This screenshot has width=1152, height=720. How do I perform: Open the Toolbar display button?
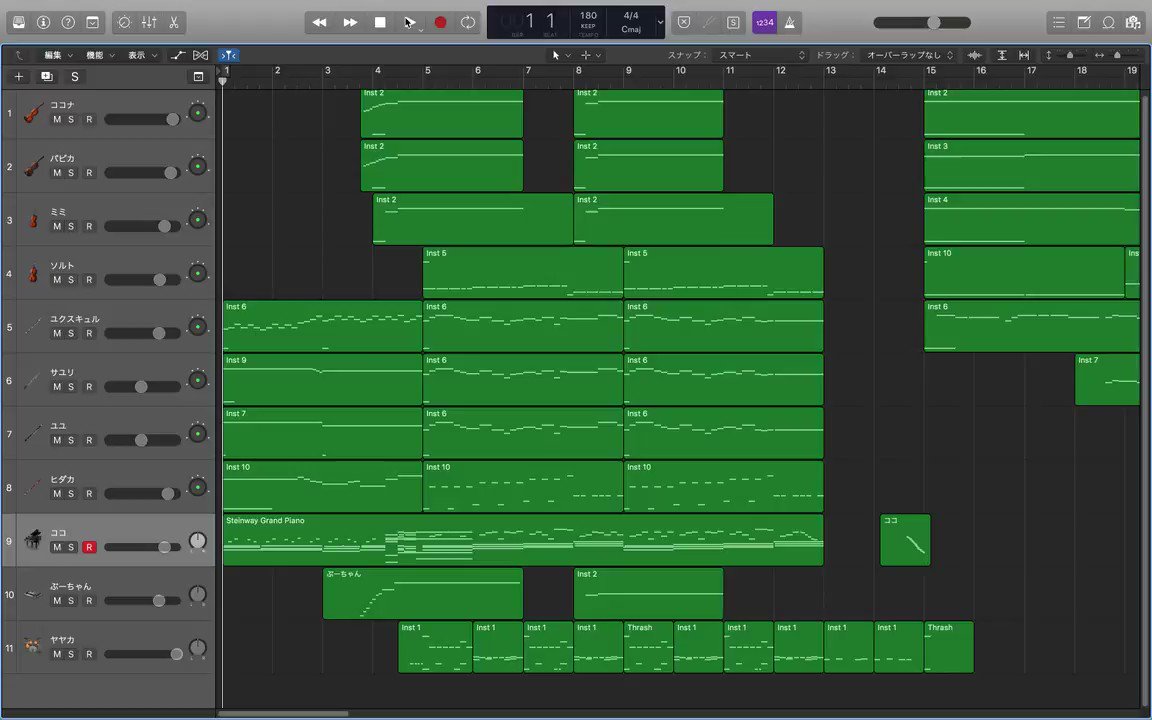pos(93,22)
